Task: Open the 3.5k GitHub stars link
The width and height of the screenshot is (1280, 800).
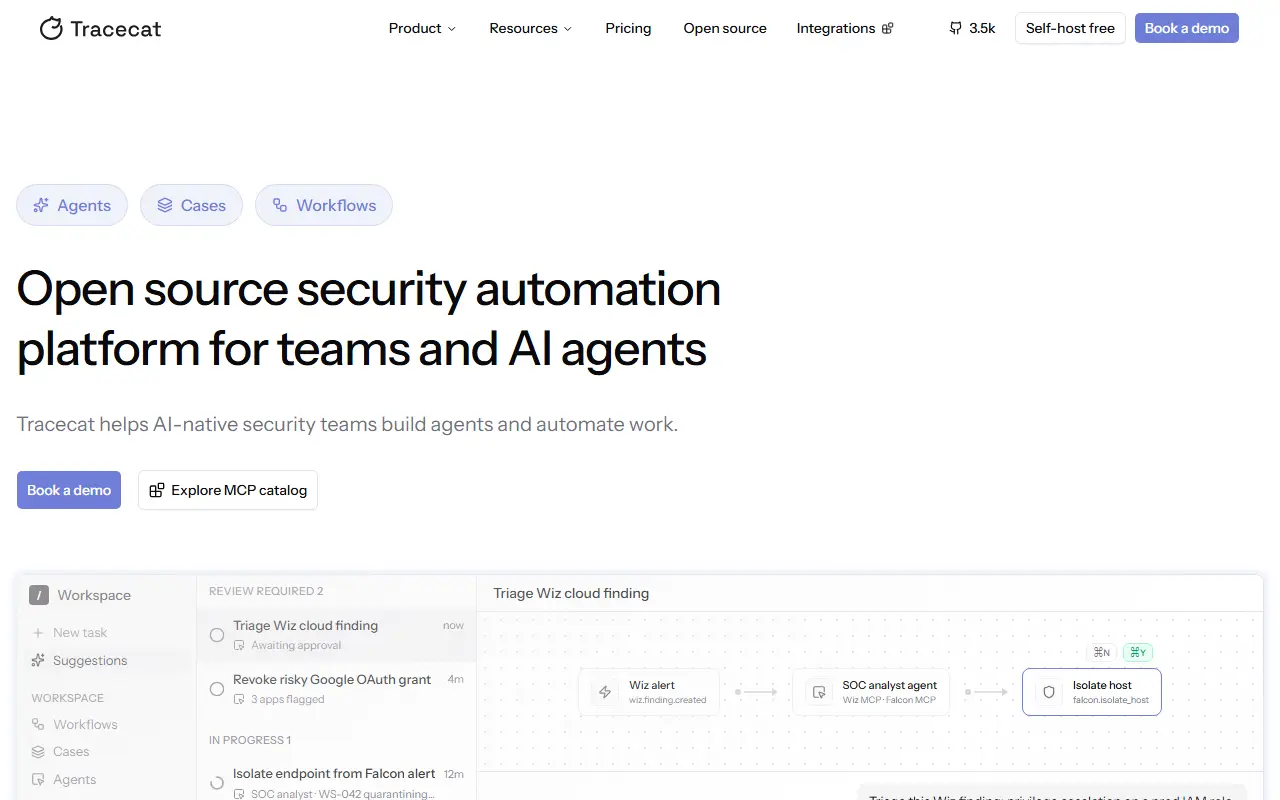Action: (972, 28)
